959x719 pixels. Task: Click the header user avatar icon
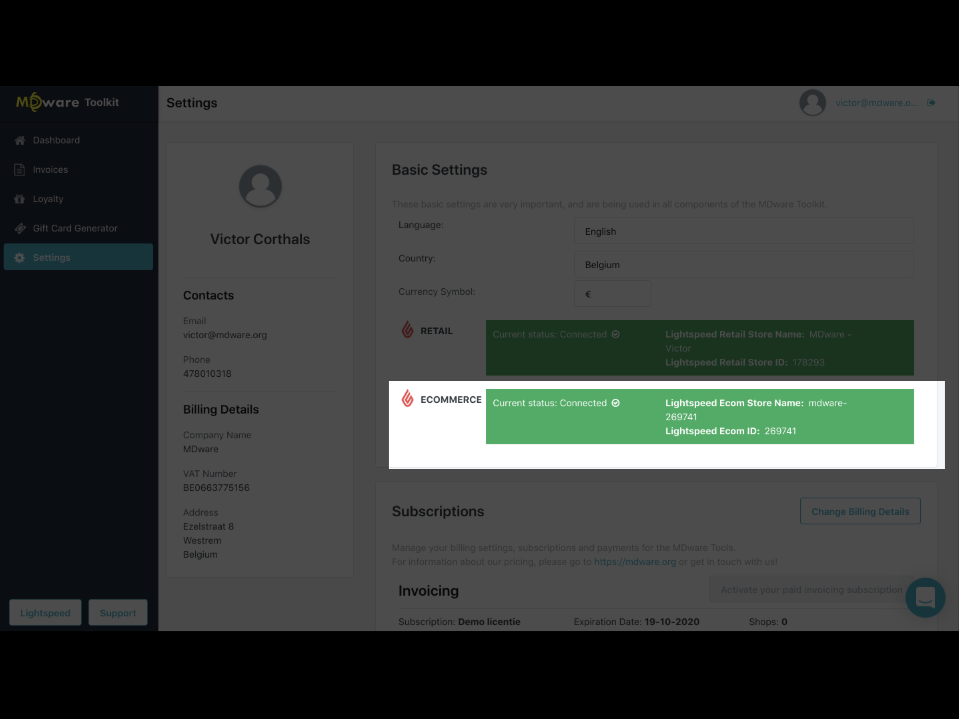click(x=812, y=103)
